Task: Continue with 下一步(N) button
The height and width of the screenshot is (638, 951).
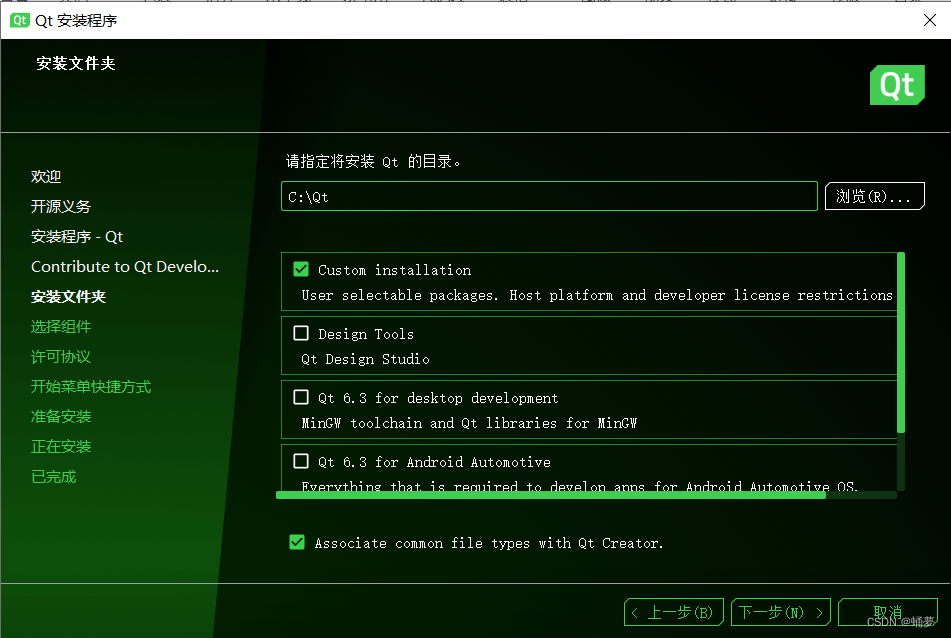Action: [781, 613]
